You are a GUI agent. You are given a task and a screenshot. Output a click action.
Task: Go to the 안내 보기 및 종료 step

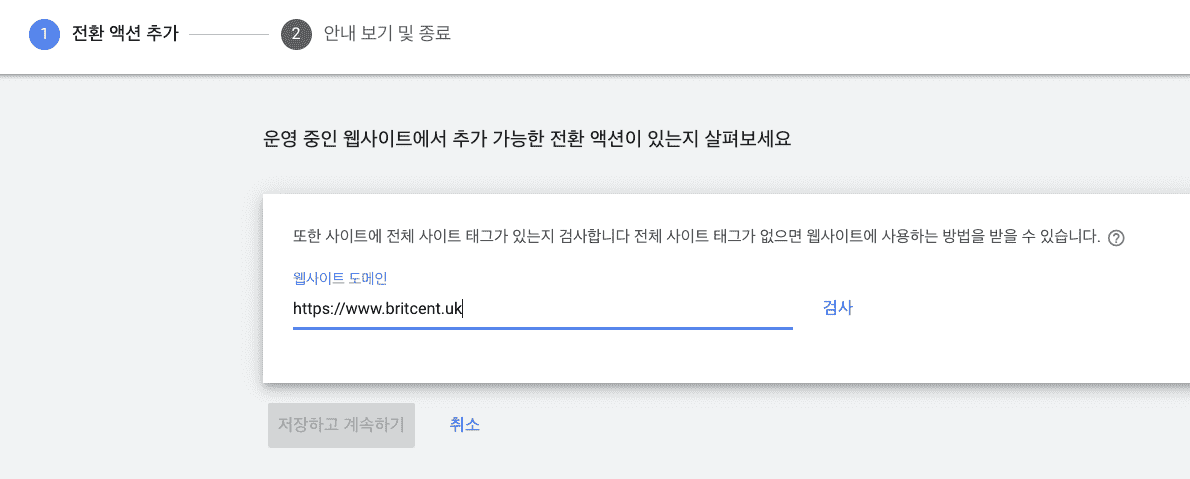click(387, 34)
